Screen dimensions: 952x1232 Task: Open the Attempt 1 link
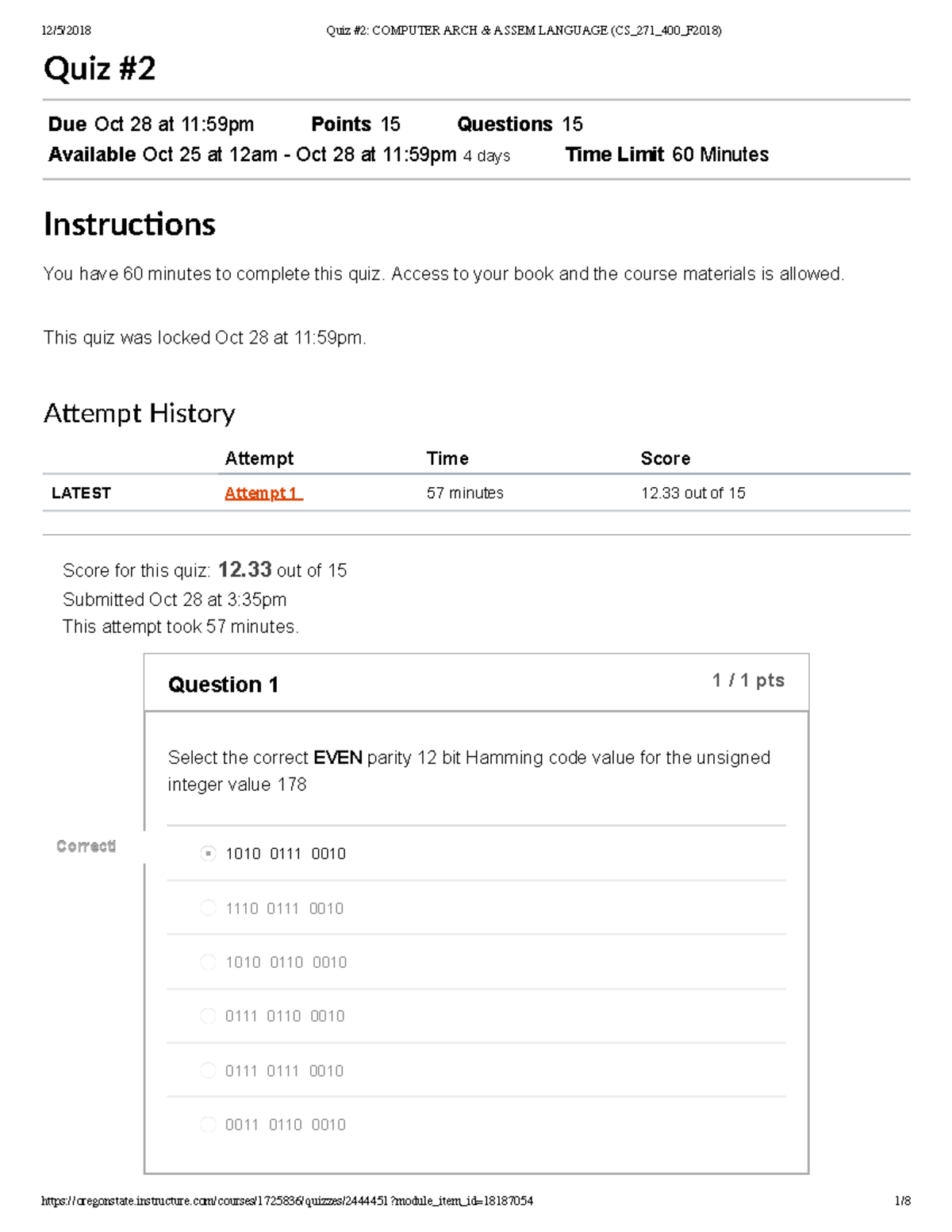(263, 493)
